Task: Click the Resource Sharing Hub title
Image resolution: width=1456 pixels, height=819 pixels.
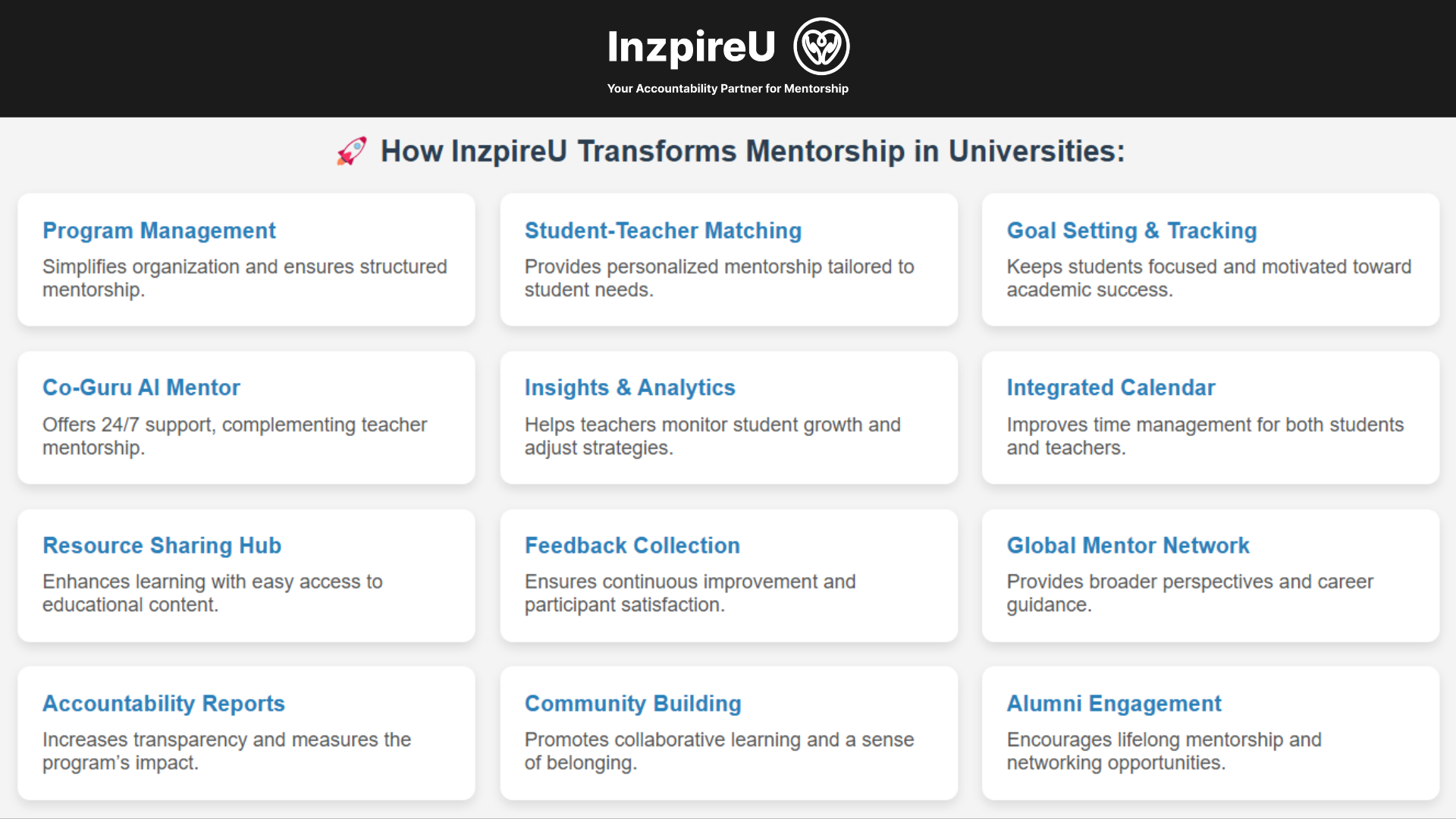Action: point(162,545)
